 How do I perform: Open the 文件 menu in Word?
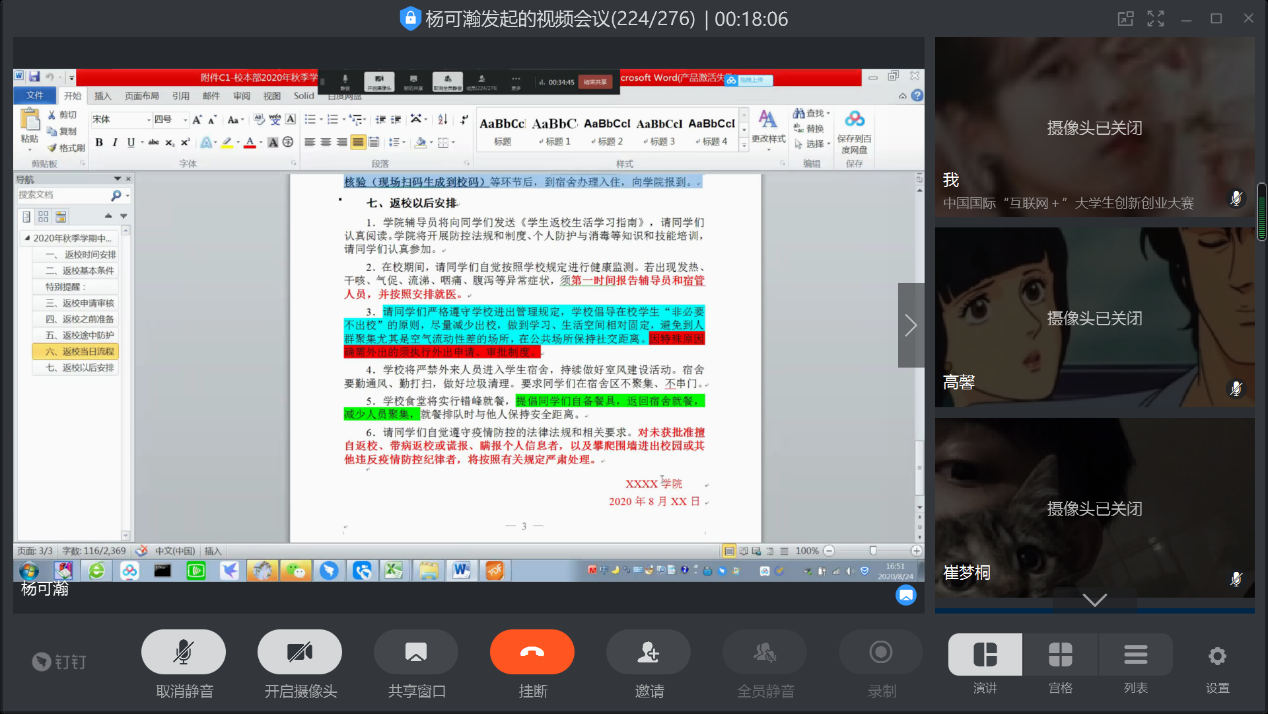[x=35, y=96]
